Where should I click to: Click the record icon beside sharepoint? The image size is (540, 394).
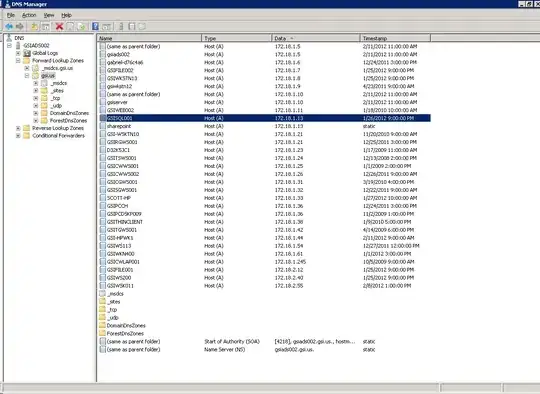coord(102,126)
